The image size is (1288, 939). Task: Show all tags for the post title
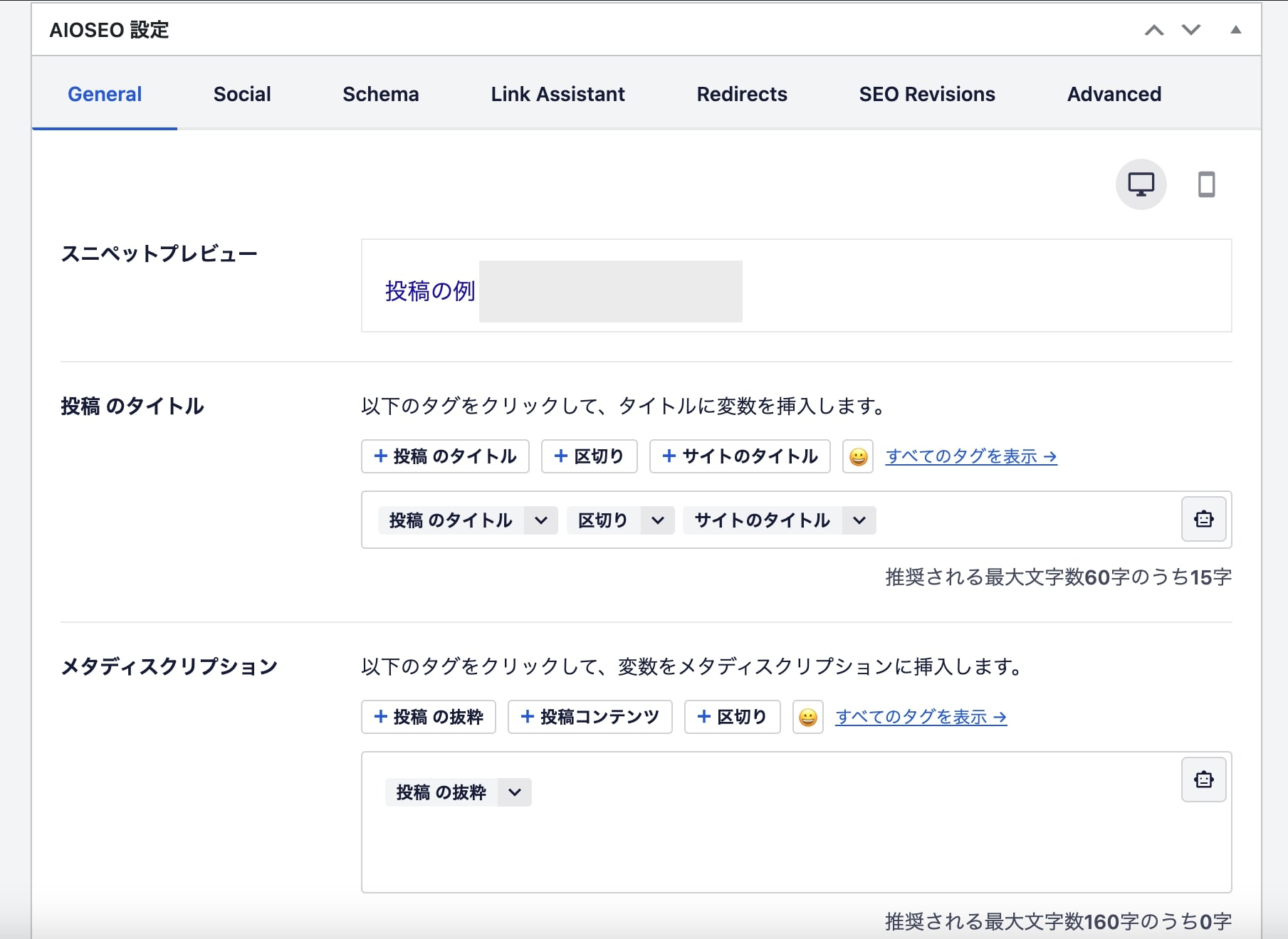tap(970, 456)
